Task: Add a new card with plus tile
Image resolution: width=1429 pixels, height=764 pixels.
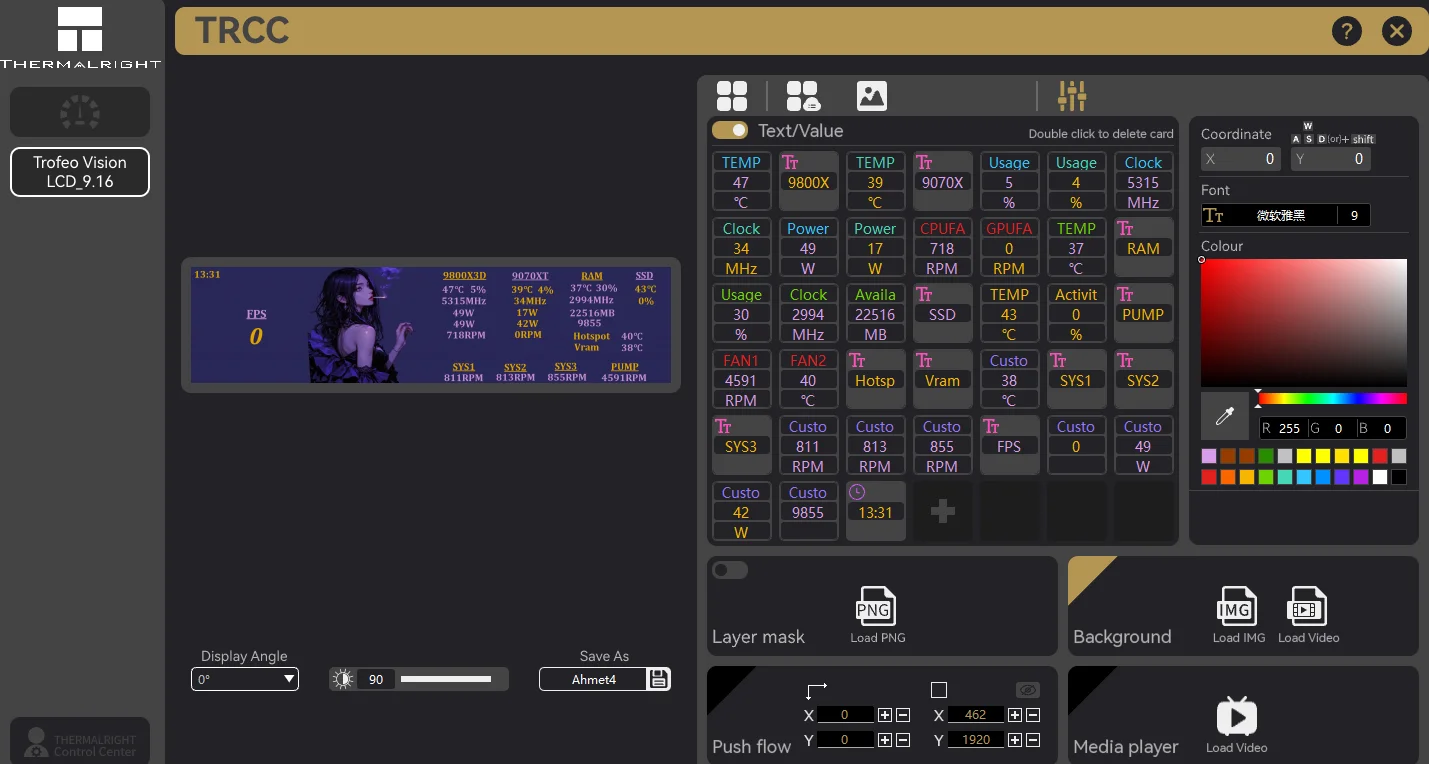Action: [x=942, y=511]
